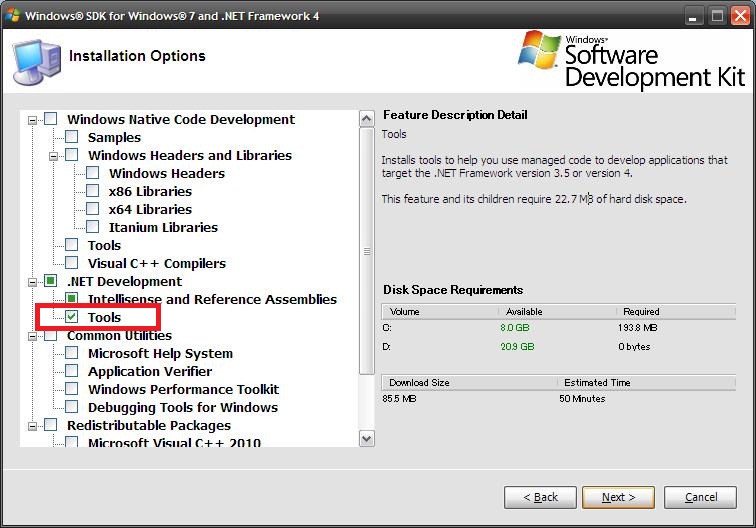Select the Redistributable Packages label
This screenshot has height=528, width=756.
148,425
